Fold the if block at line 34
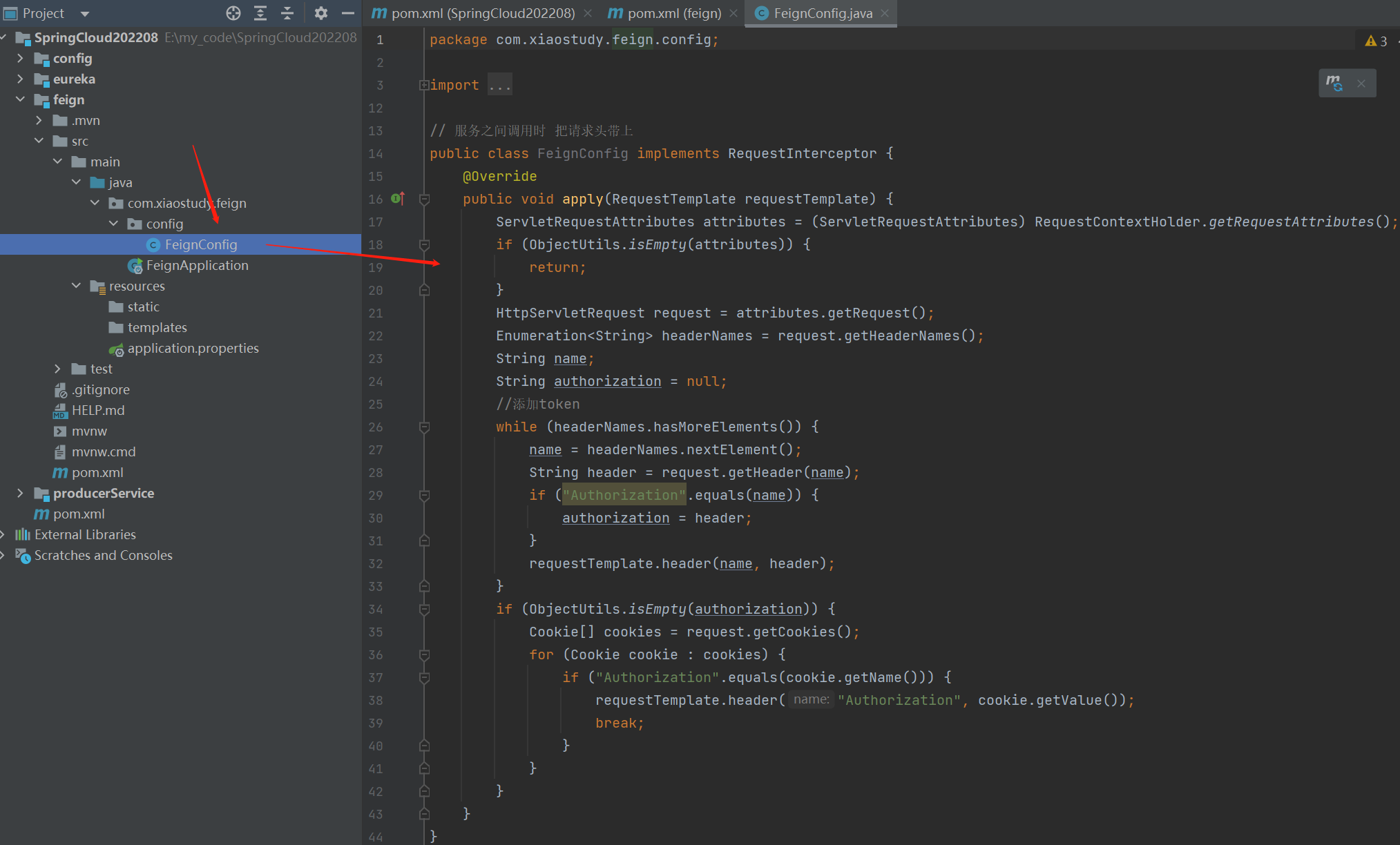Image resolution: width=1400 pixels, height=845 pixels. pyautogui.click(x=425, y=610)
